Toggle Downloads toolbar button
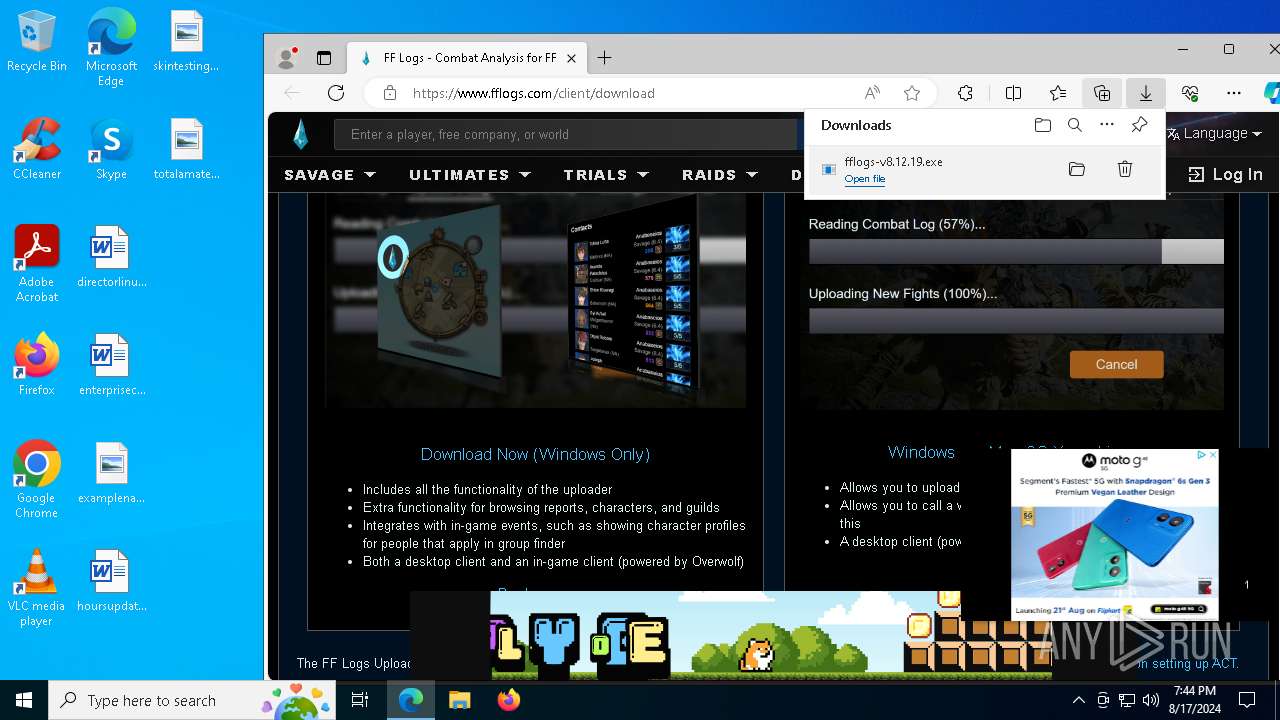 (x=1146, y=93)
